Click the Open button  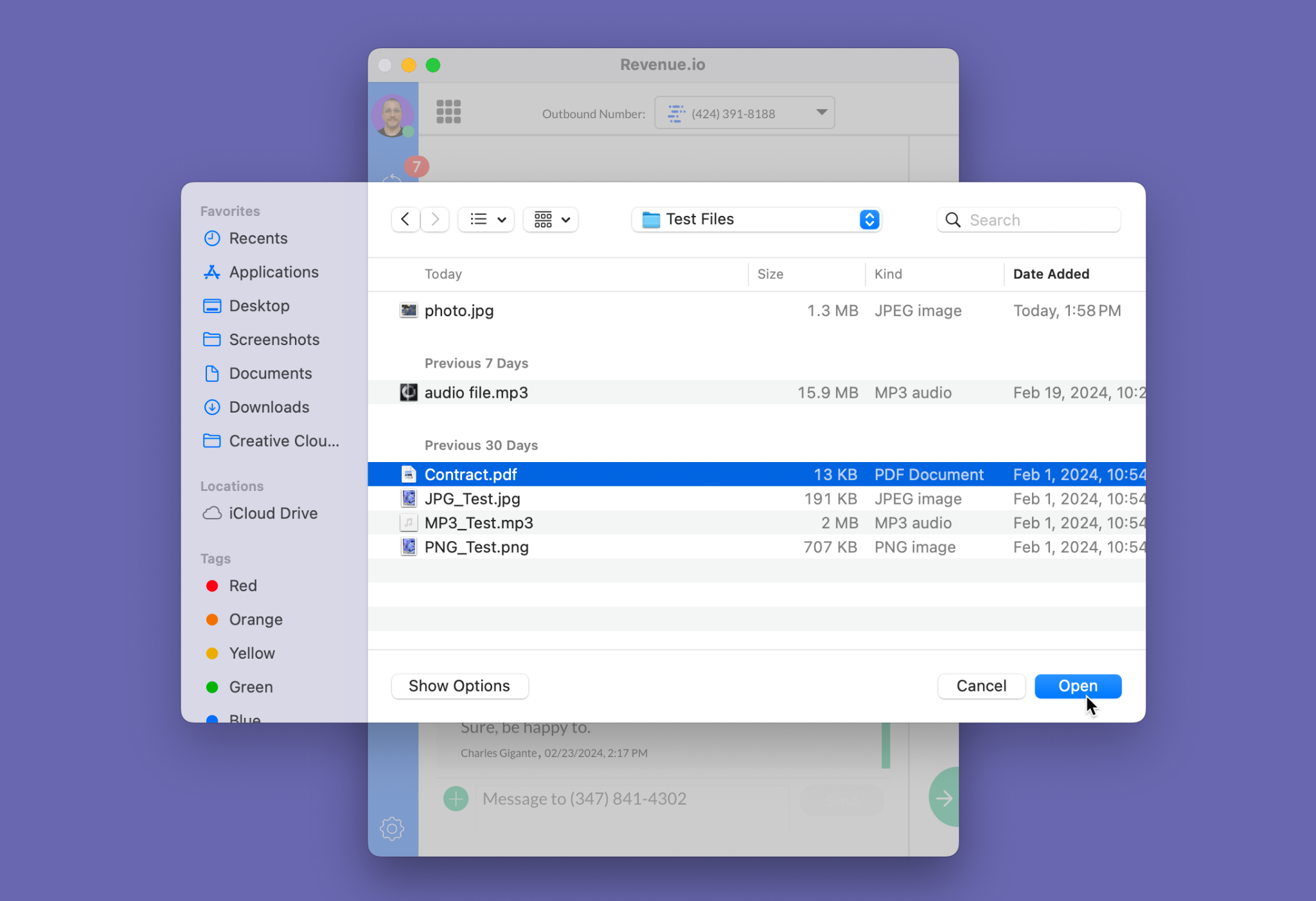tap(1078, 686)
